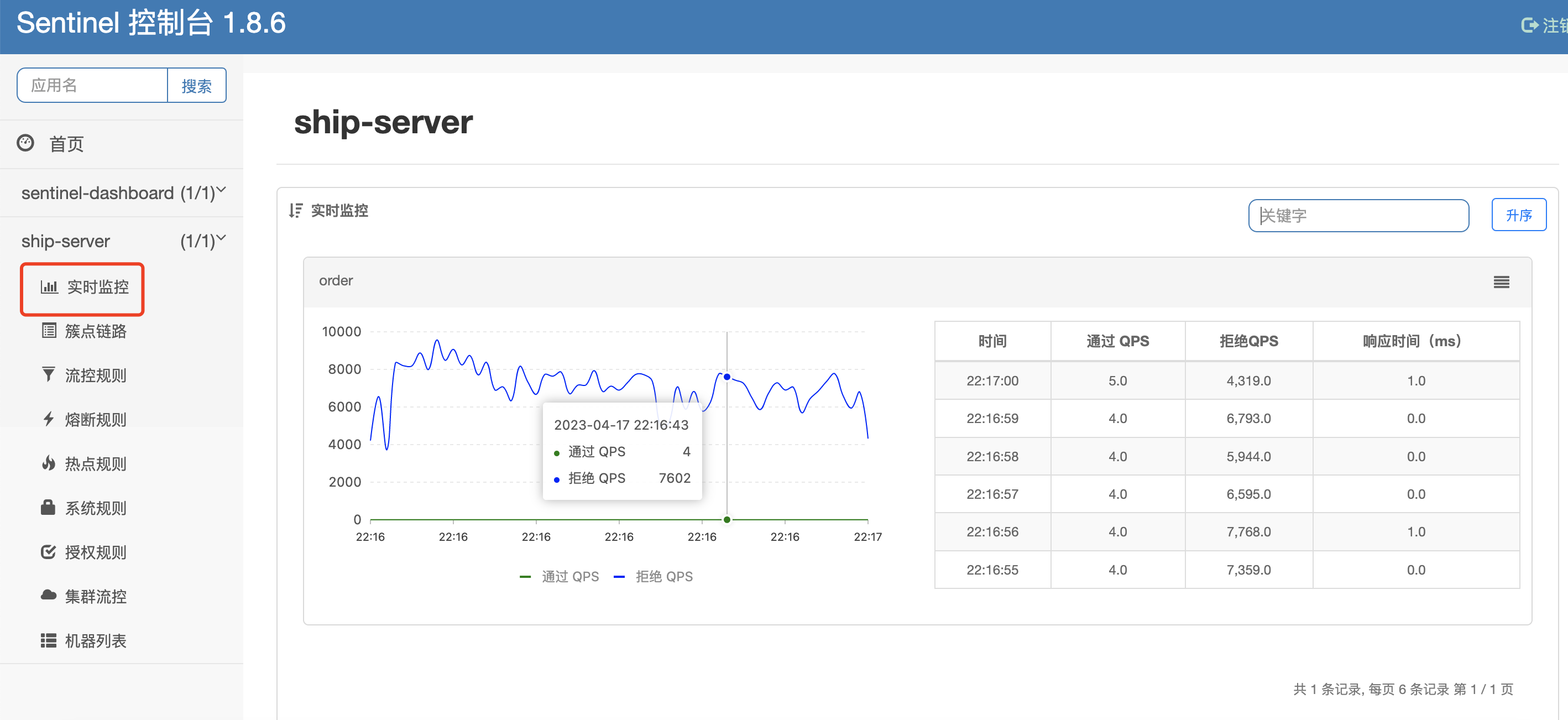Click the blue 拒绝 QPS data point on chart
The height and width of the screenshot is (720, 1568).
[x=727, y=377]
